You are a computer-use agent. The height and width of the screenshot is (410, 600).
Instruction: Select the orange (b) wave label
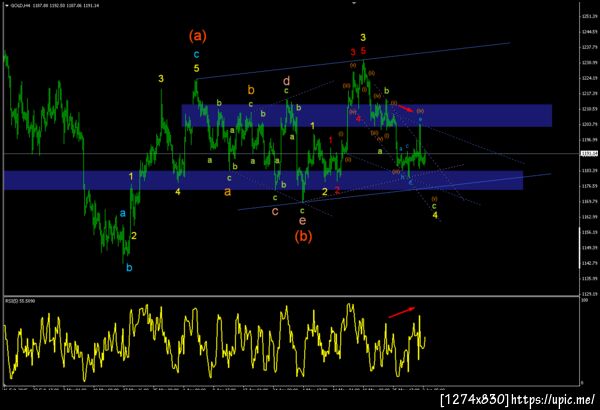[x=303, y=236]
